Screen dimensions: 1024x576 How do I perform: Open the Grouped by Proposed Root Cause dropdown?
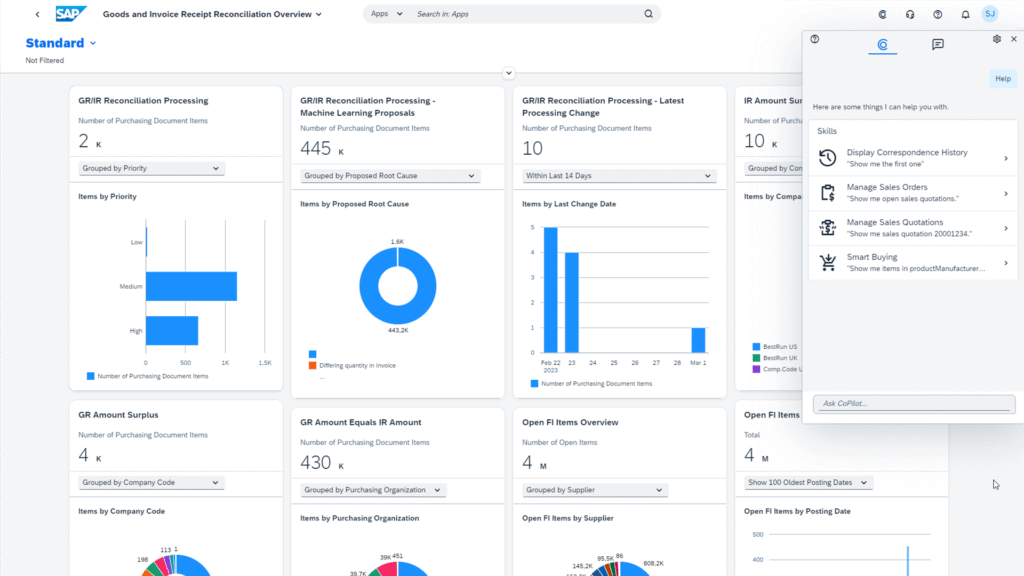[390, 176]
